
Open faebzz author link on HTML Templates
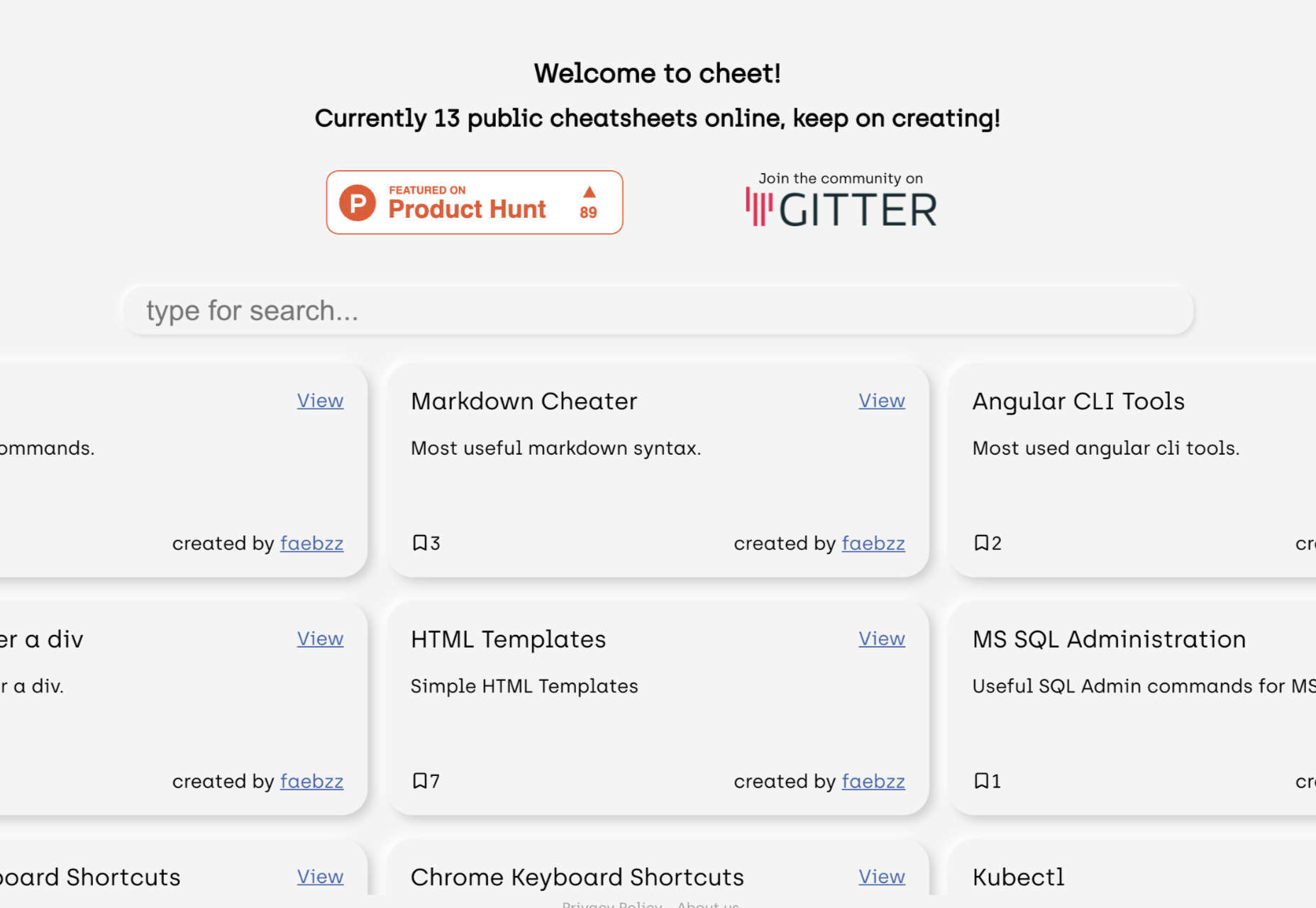click(x=873, y=782)
